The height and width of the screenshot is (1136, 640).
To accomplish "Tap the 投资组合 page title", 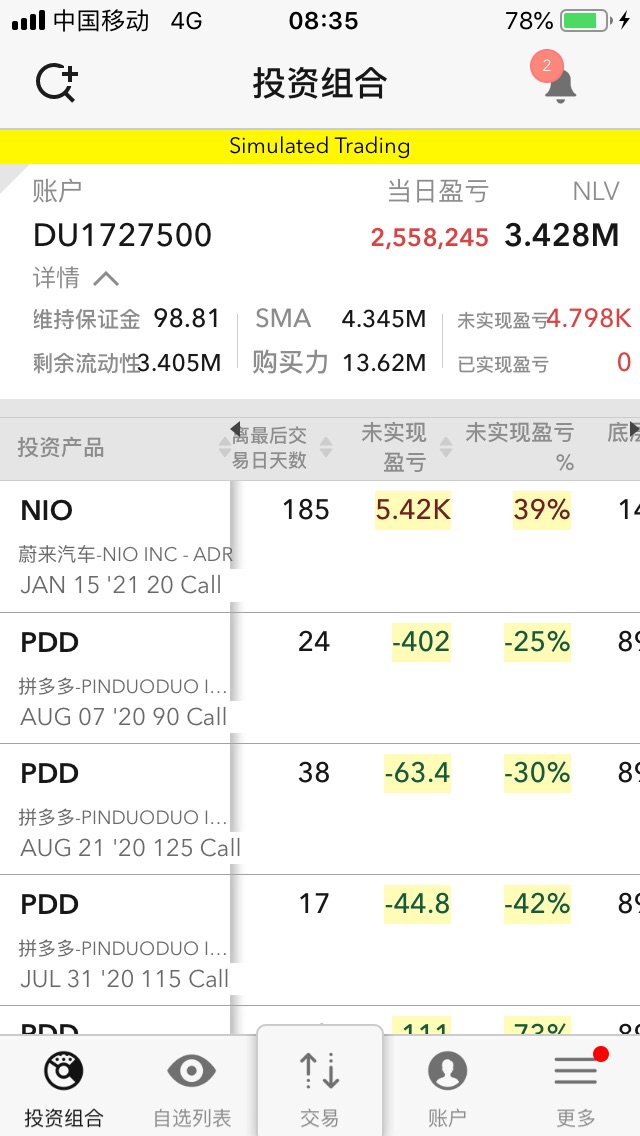I will click(x=320, y=83).
